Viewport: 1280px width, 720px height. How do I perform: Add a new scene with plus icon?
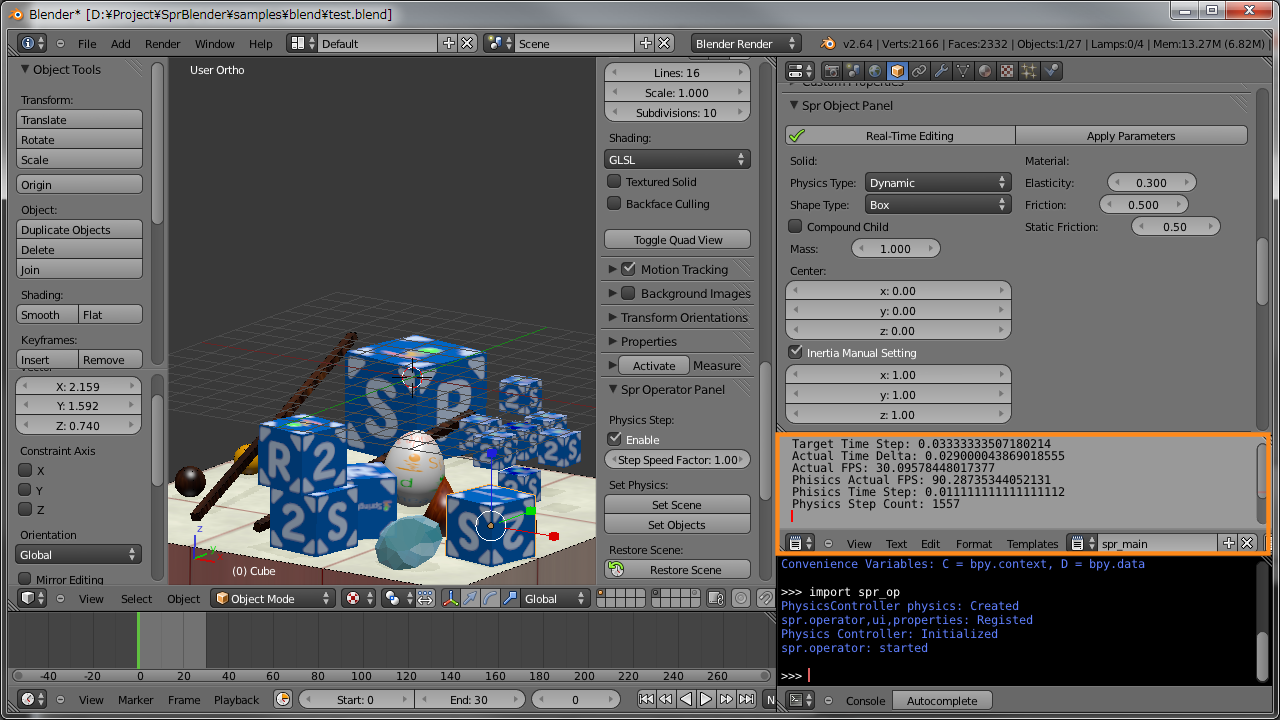click(x=645, y=43)
